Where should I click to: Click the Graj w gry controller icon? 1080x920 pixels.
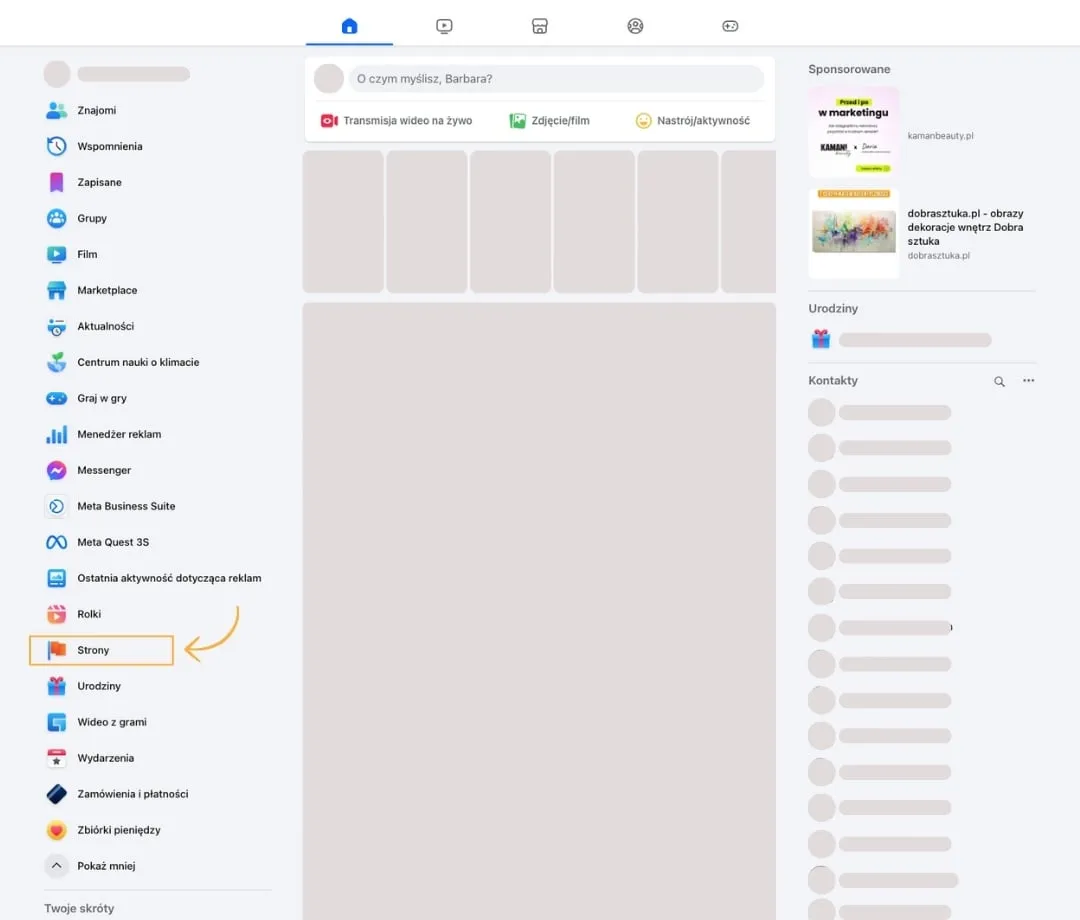point(56,398)
